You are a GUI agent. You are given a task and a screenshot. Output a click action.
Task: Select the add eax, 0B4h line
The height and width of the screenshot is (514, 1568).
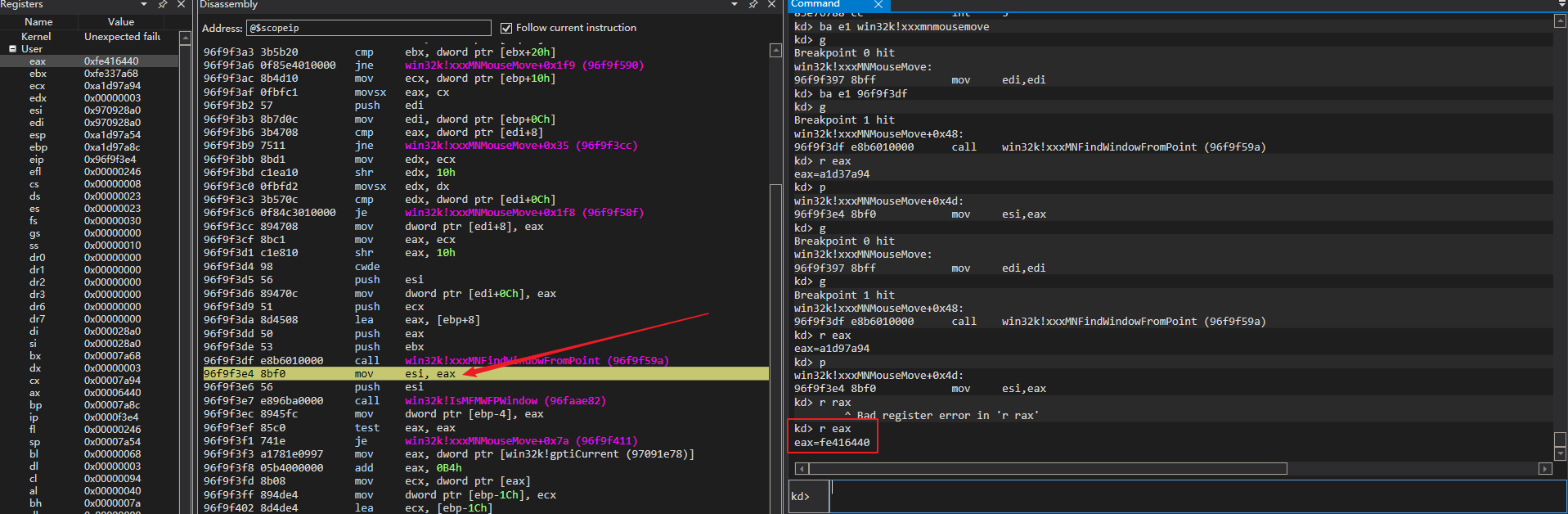coord(486,468)
